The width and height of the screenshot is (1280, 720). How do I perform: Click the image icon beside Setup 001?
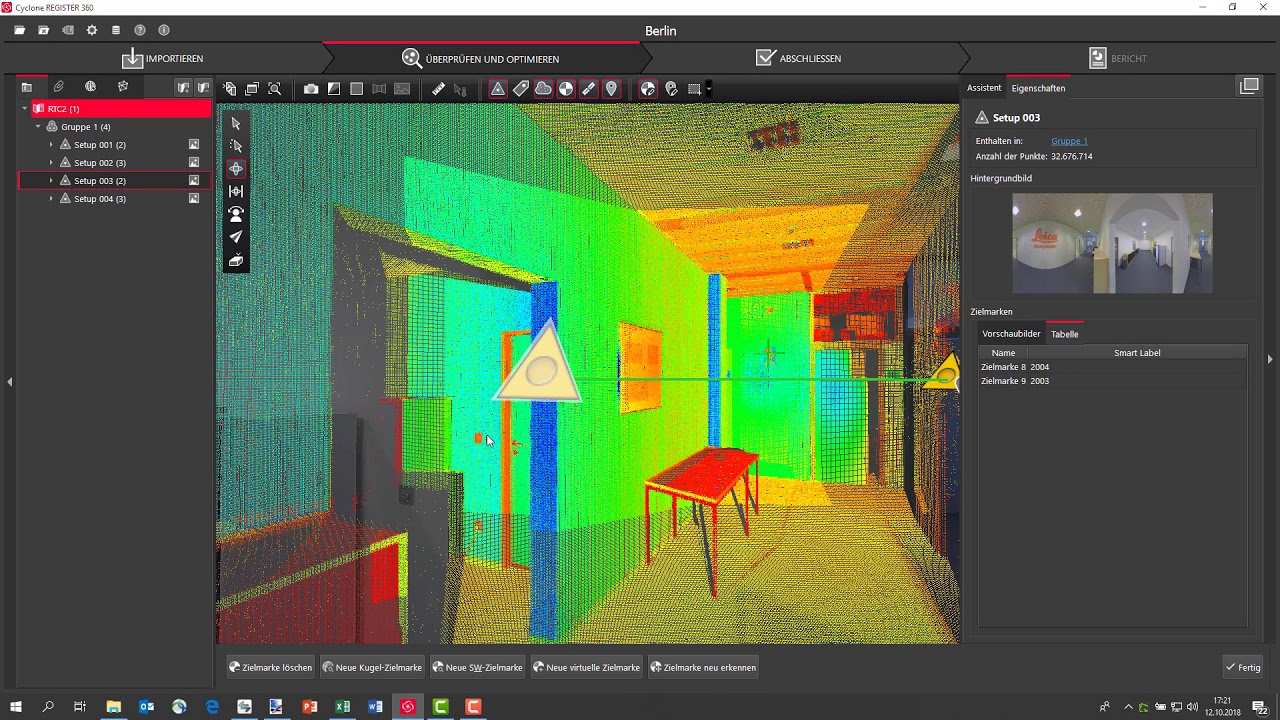coord(194,145)
